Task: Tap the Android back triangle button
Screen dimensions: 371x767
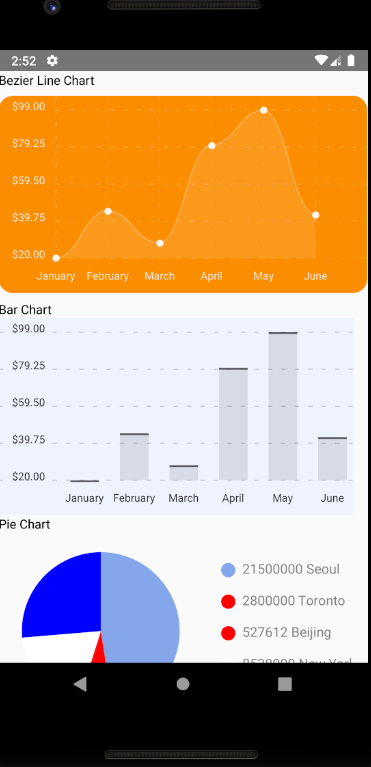Action: 80,684
